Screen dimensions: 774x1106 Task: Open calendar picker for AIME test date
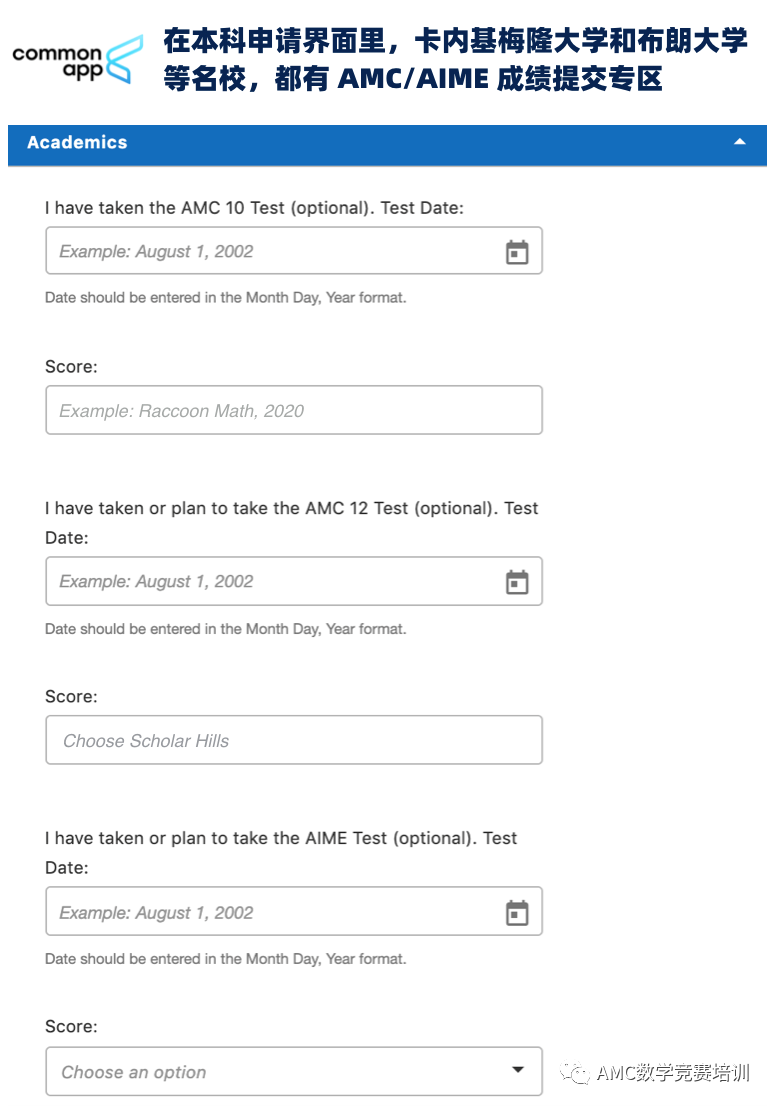click(x=516, y=912)
